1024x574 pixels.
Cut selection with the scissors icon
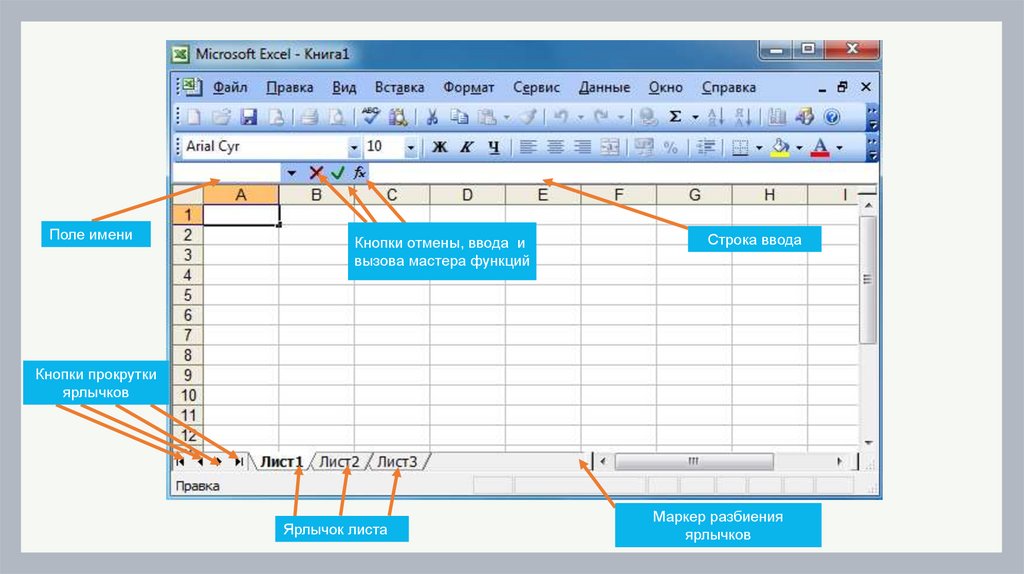(432, 117)
